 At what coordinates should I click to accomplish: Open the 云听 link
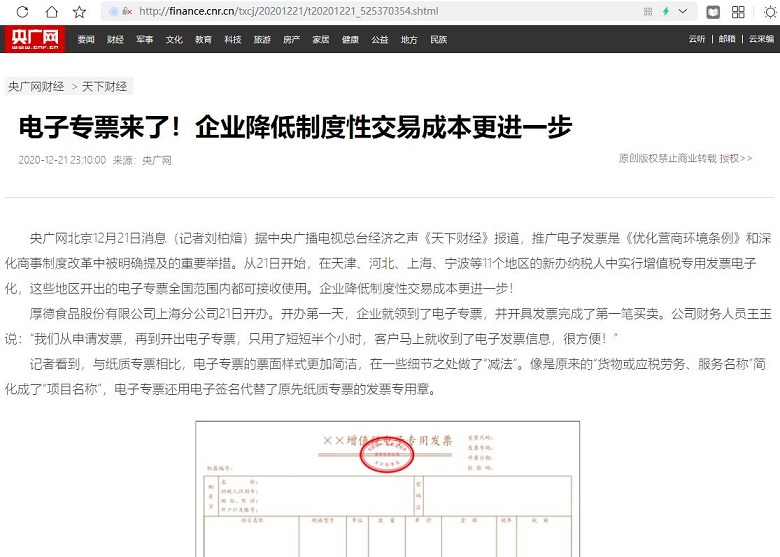point(697,40)
